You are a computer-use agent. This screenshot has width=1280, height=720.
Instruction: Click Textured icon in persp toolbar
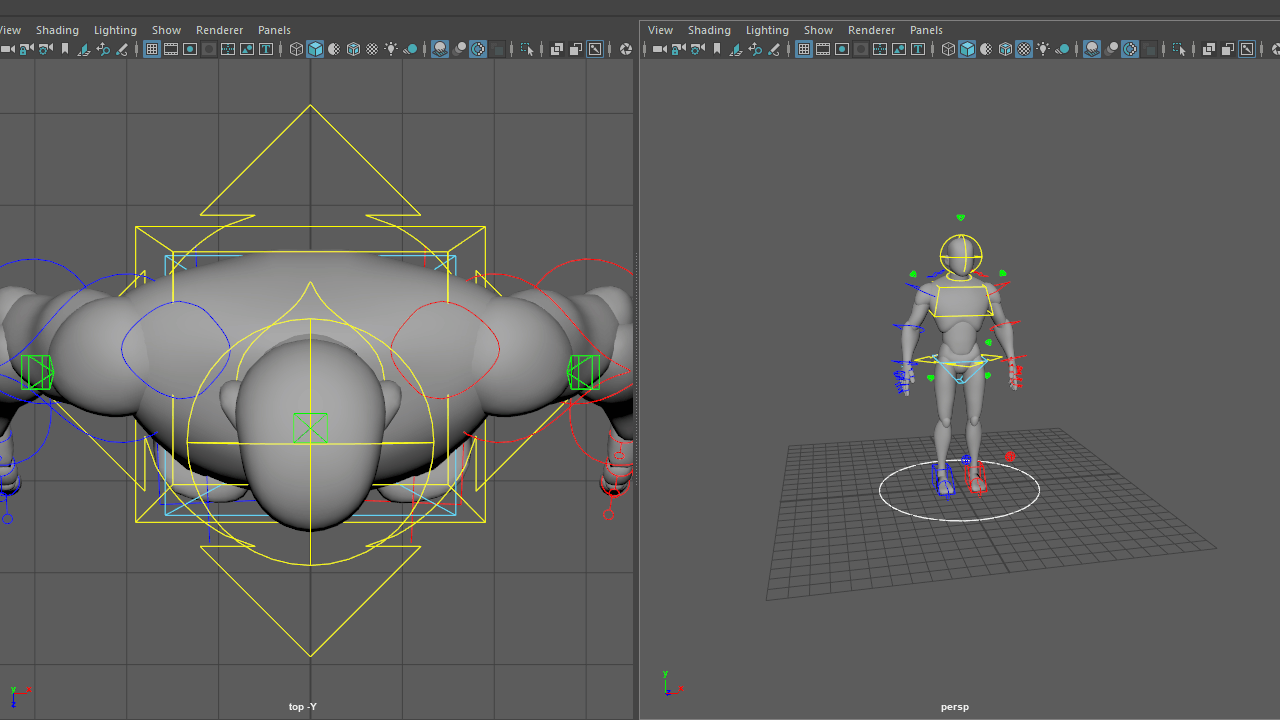tap(1024, 49)
